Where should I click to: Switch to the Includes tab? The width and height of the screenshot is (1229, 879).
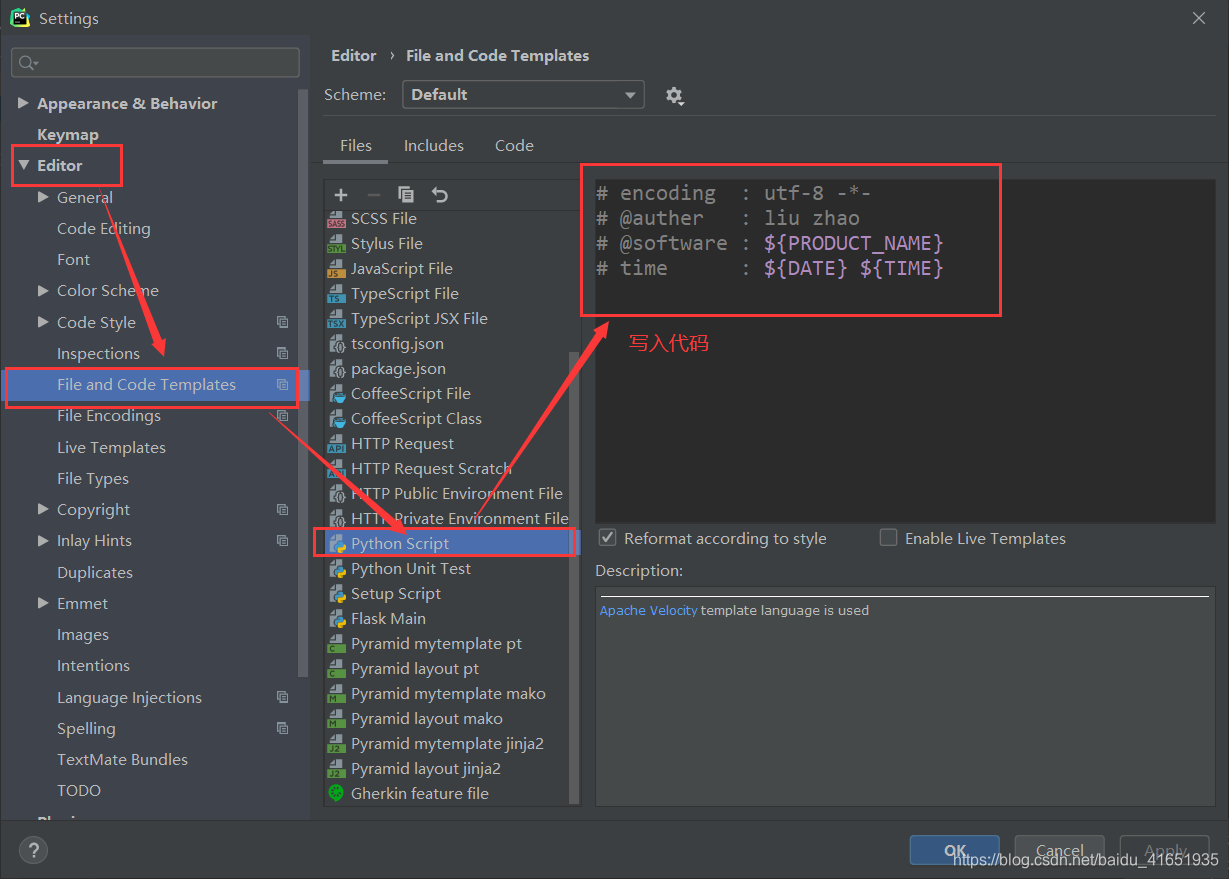pos(434,146)
